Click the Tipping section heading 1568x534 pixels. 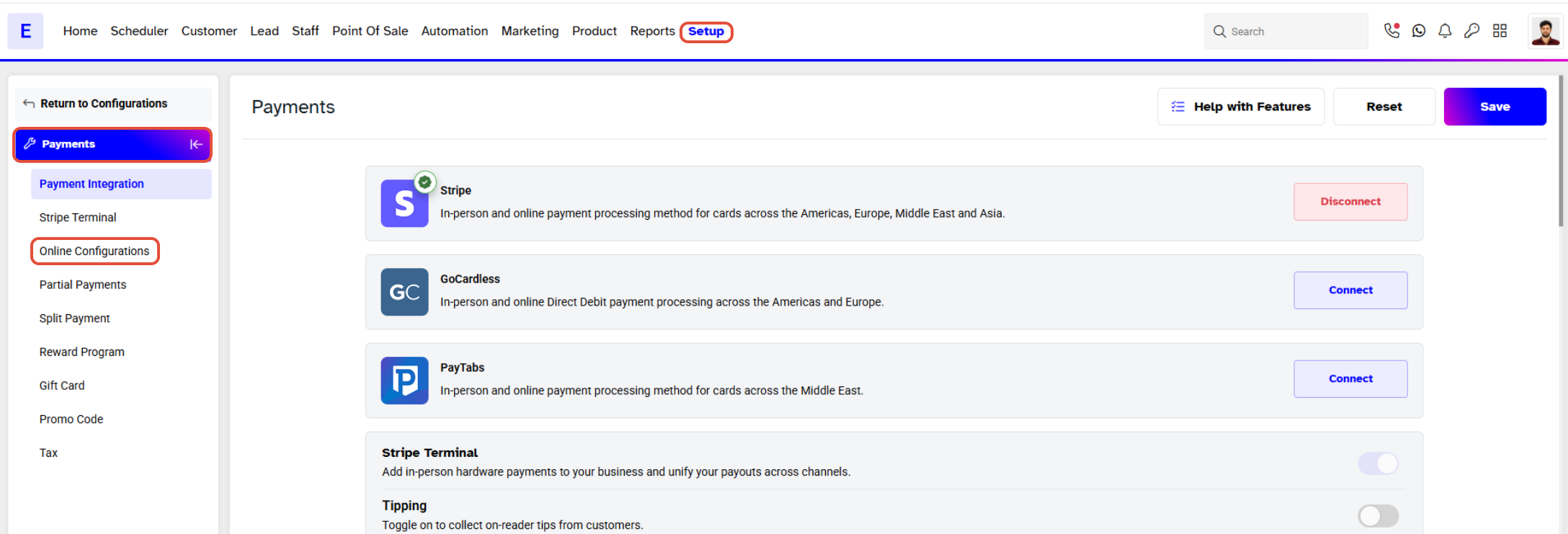pyautogui.click(x=404, y=506)
